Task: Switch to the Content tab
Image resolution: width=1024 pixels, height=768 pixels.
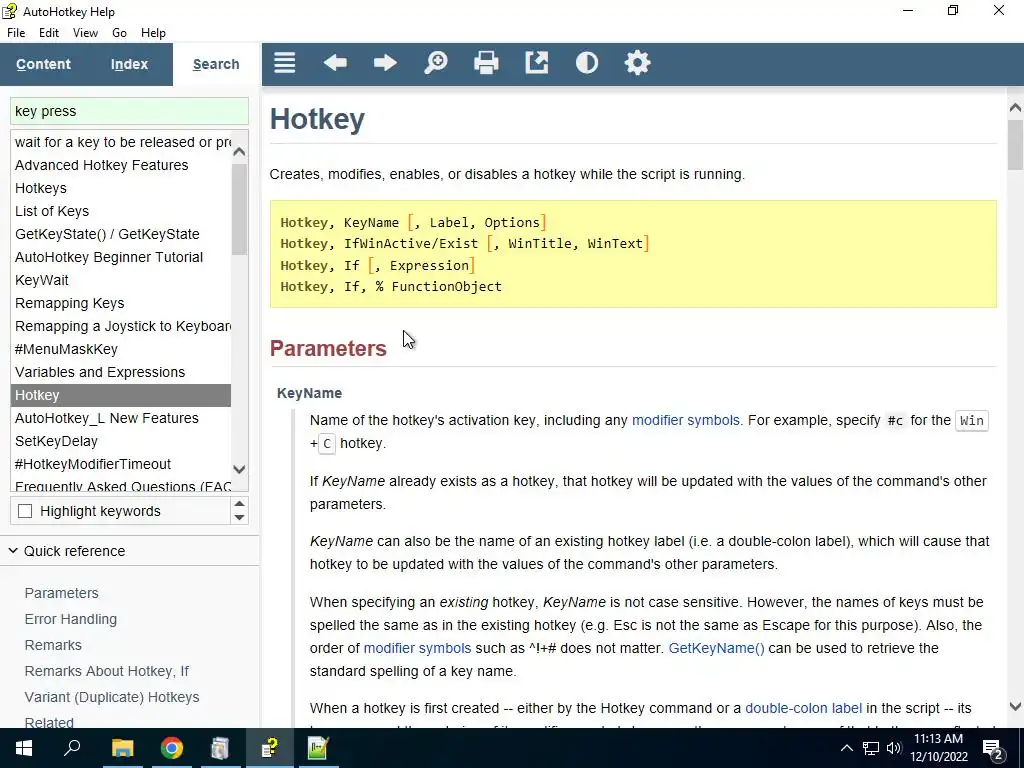Action: (x=43, y=64)
